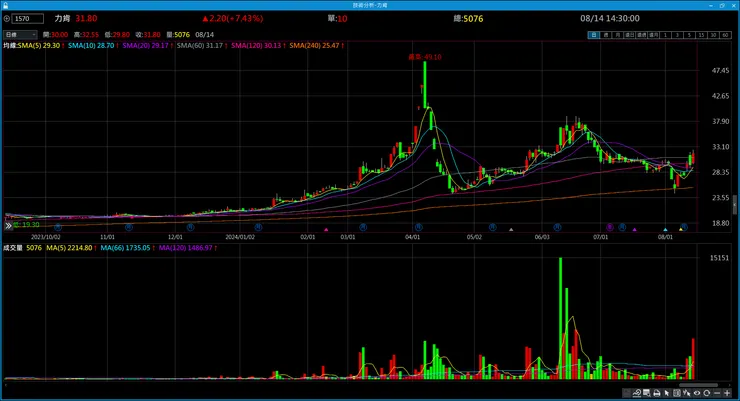Click the SMA(60) 31.17 indicator label
The width and height of the screenshot is (740, 401).
pyautogui.click(x=200, y=45)
